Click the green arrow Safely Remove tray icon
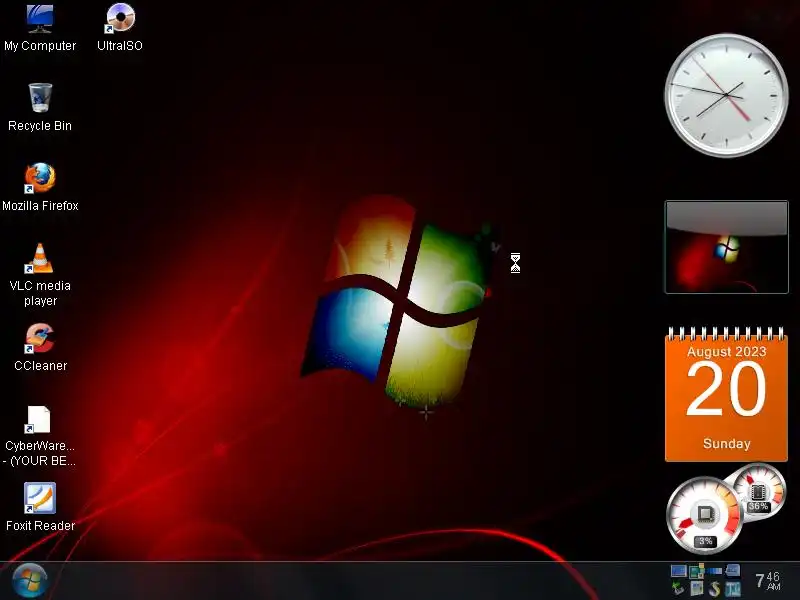The height and width of the screenshot is (600, 800). 678,588
